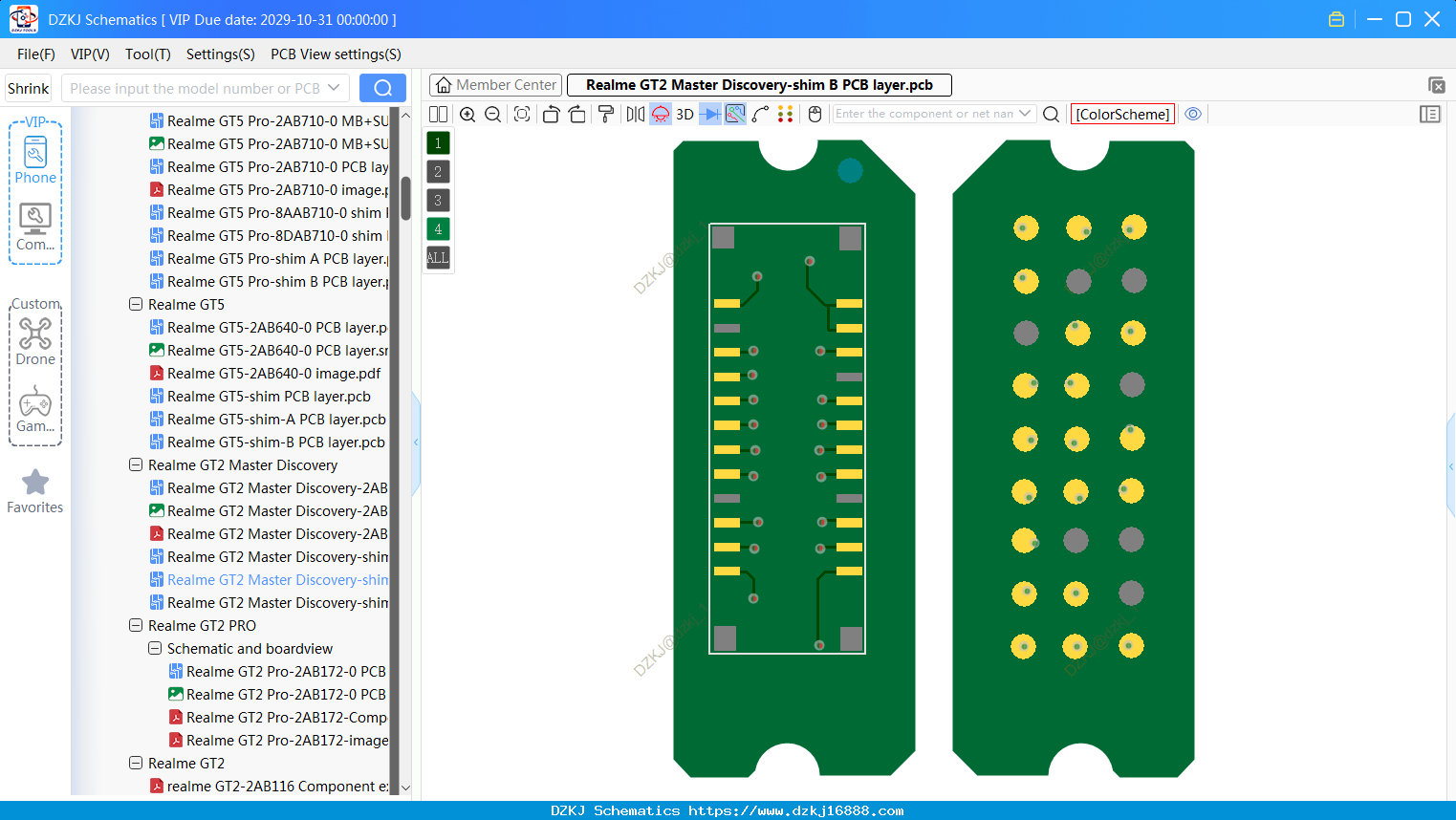1456x820 pixels.
Task: Click the Shrink button
Action: [28, 89]
